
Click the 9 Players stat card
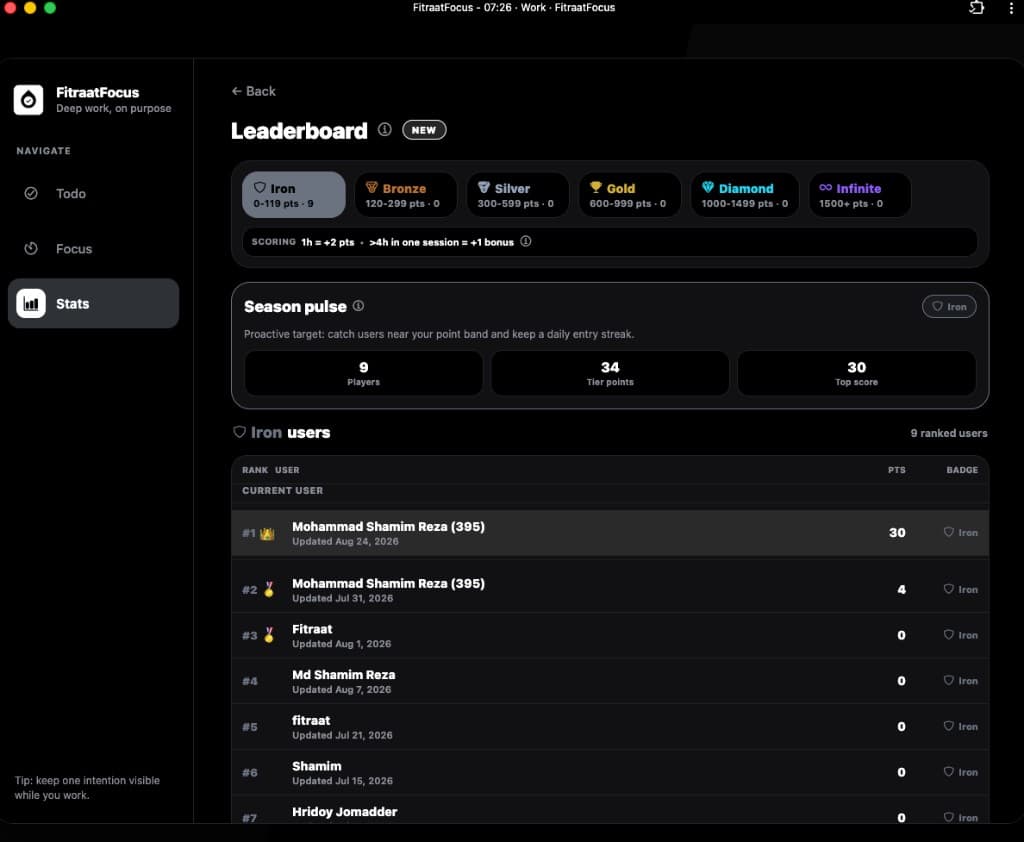pyautogui.click(x=364, y=373)
